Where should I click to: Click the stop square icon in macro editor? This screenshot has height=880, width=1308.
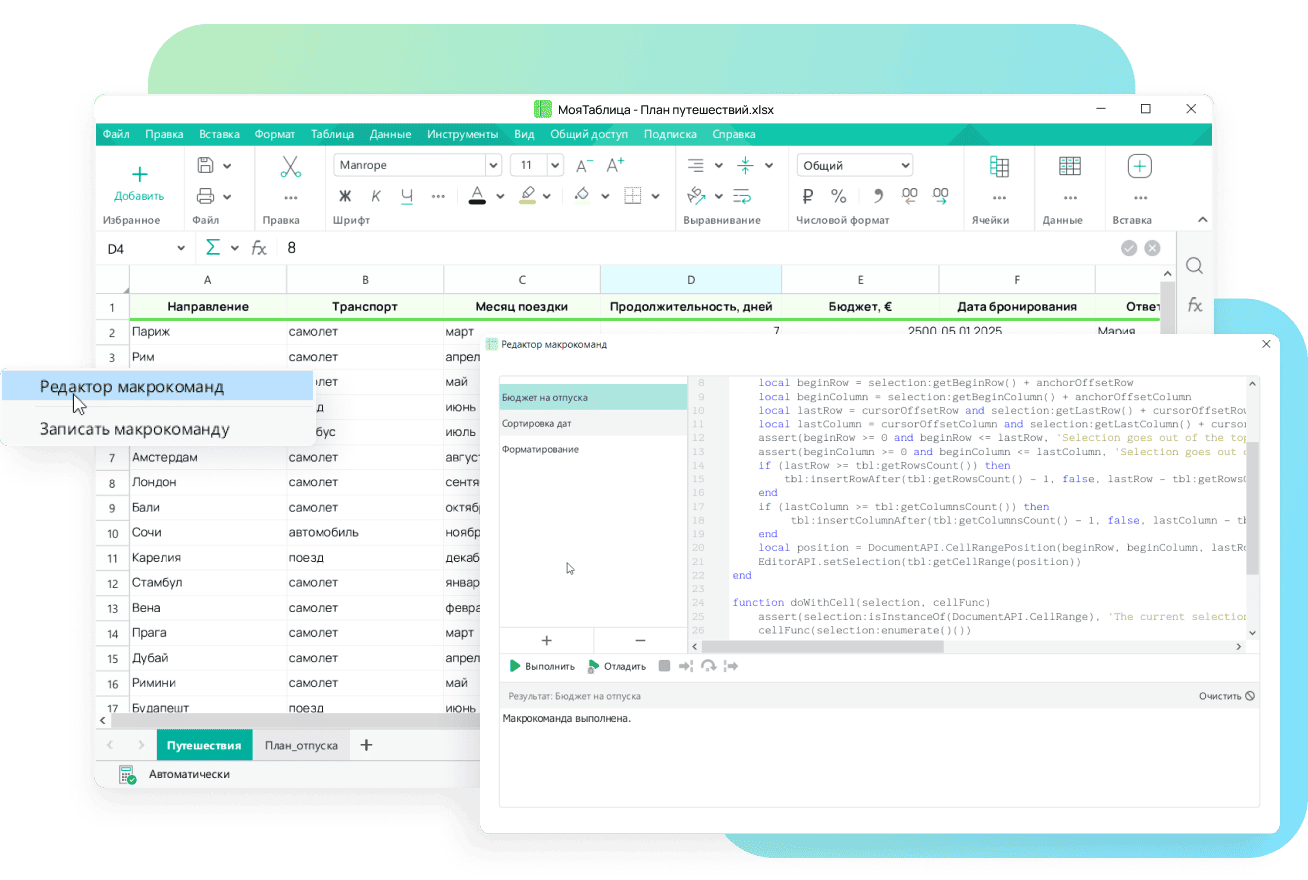click(664, 666)
